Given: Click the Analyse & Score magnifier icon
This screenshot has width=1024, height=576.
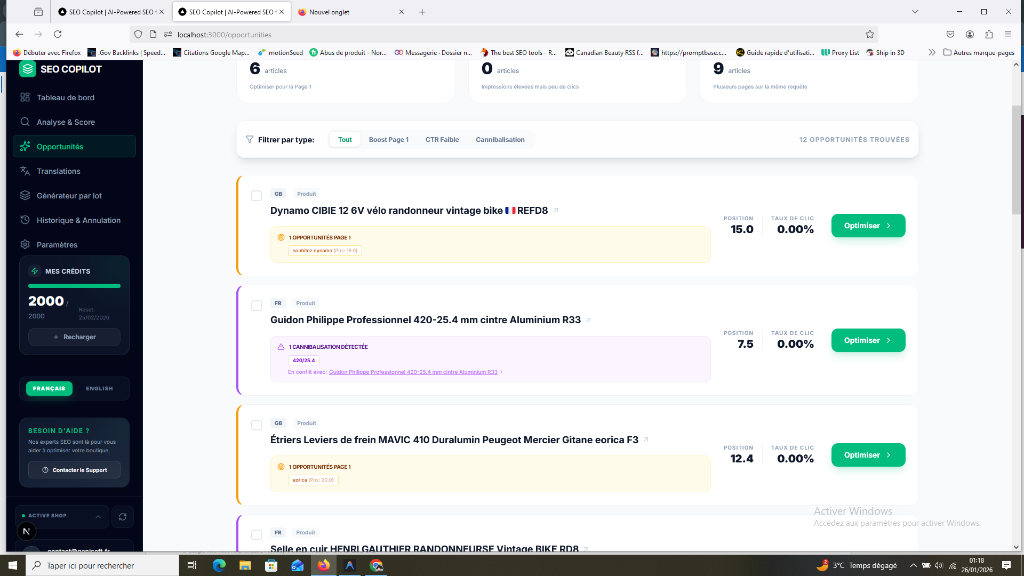Looking at the screenshot, I should pyautogui.click(x=25, y=122).
